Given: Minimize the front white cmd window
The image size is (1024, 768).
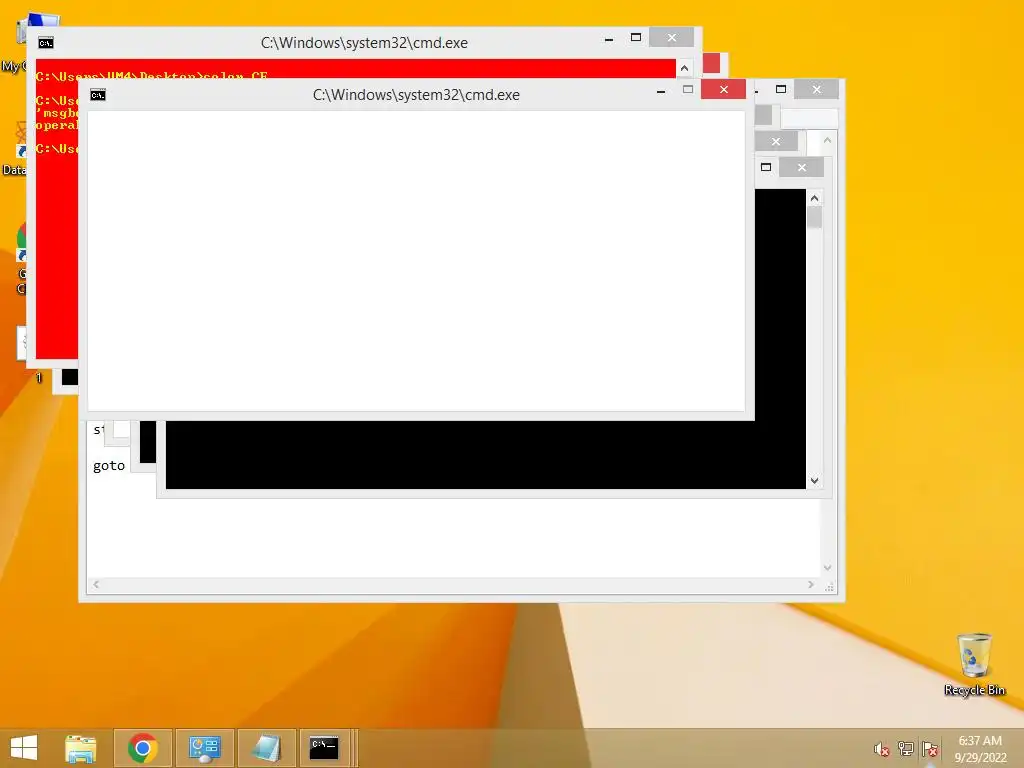Looking at the screenshot, I should click(x=661, y=91).
